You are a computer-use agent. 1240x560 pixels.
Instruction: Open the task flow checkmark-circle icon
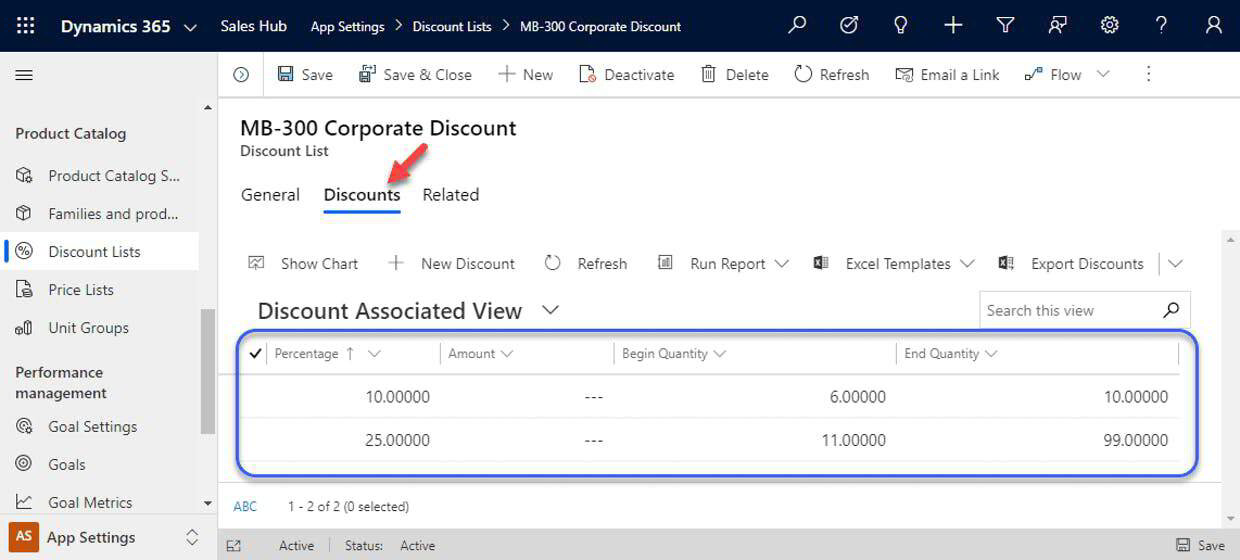pos(849,26)
